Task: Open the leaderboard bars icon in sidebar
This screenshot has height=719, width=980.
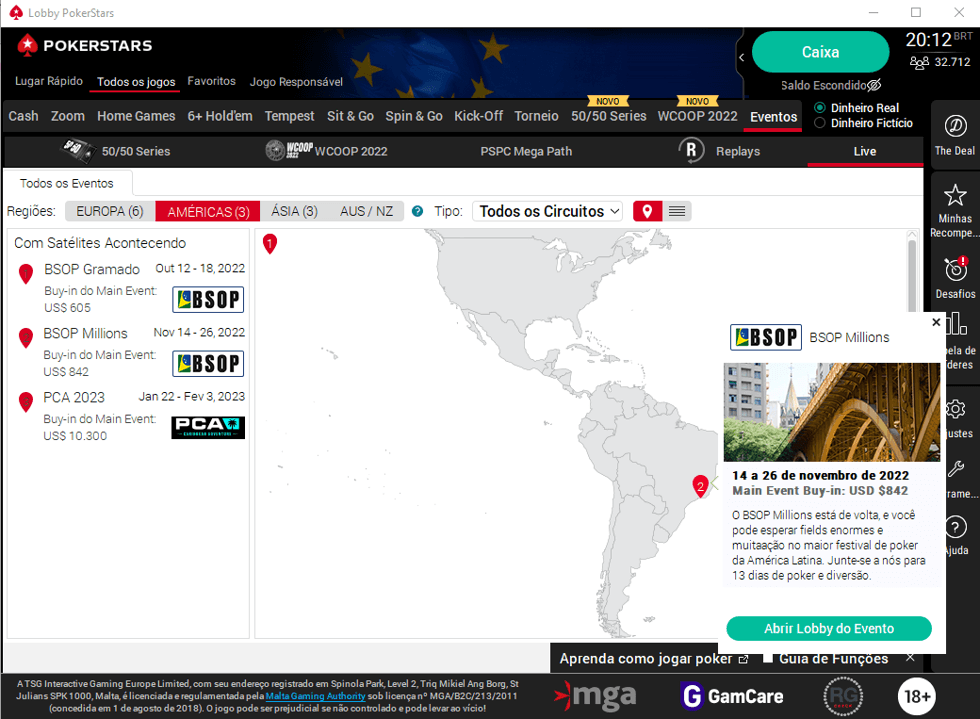Action: (956, 323)
